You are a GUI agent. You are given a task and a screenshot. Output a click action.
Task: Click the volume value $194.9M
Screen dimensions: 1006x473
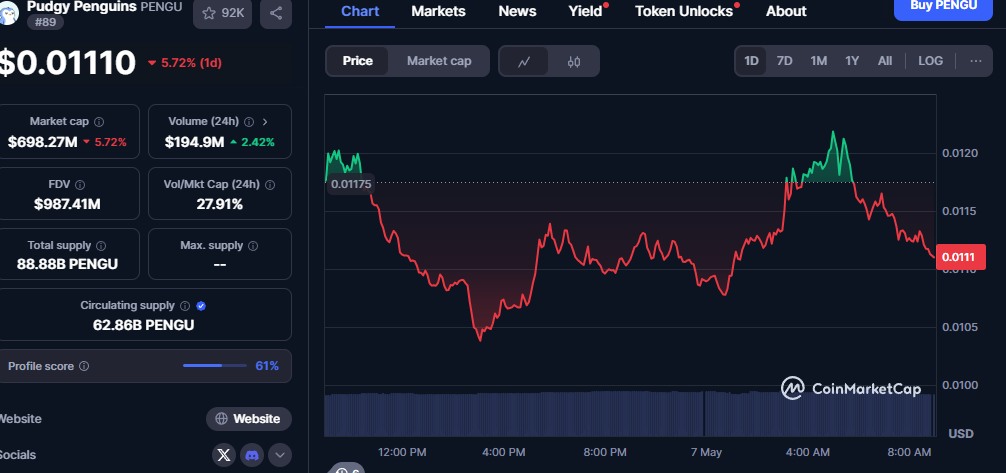point(194,142)
